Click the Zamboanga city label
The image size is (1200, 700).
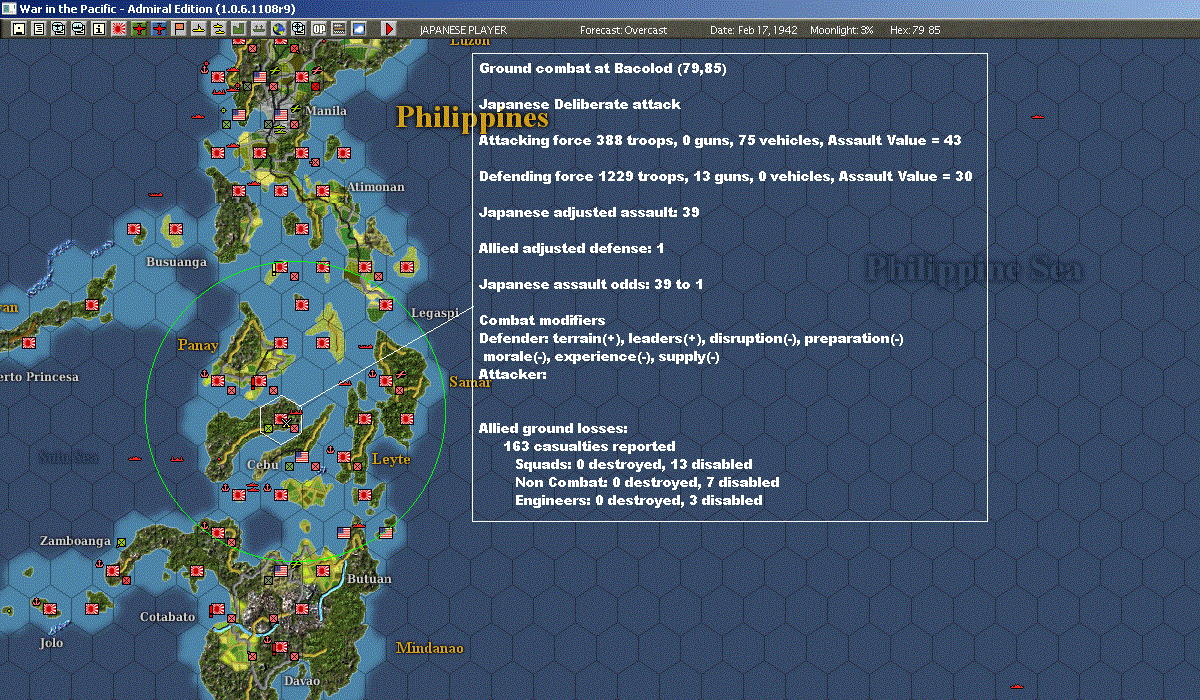[x=75, y=541]
